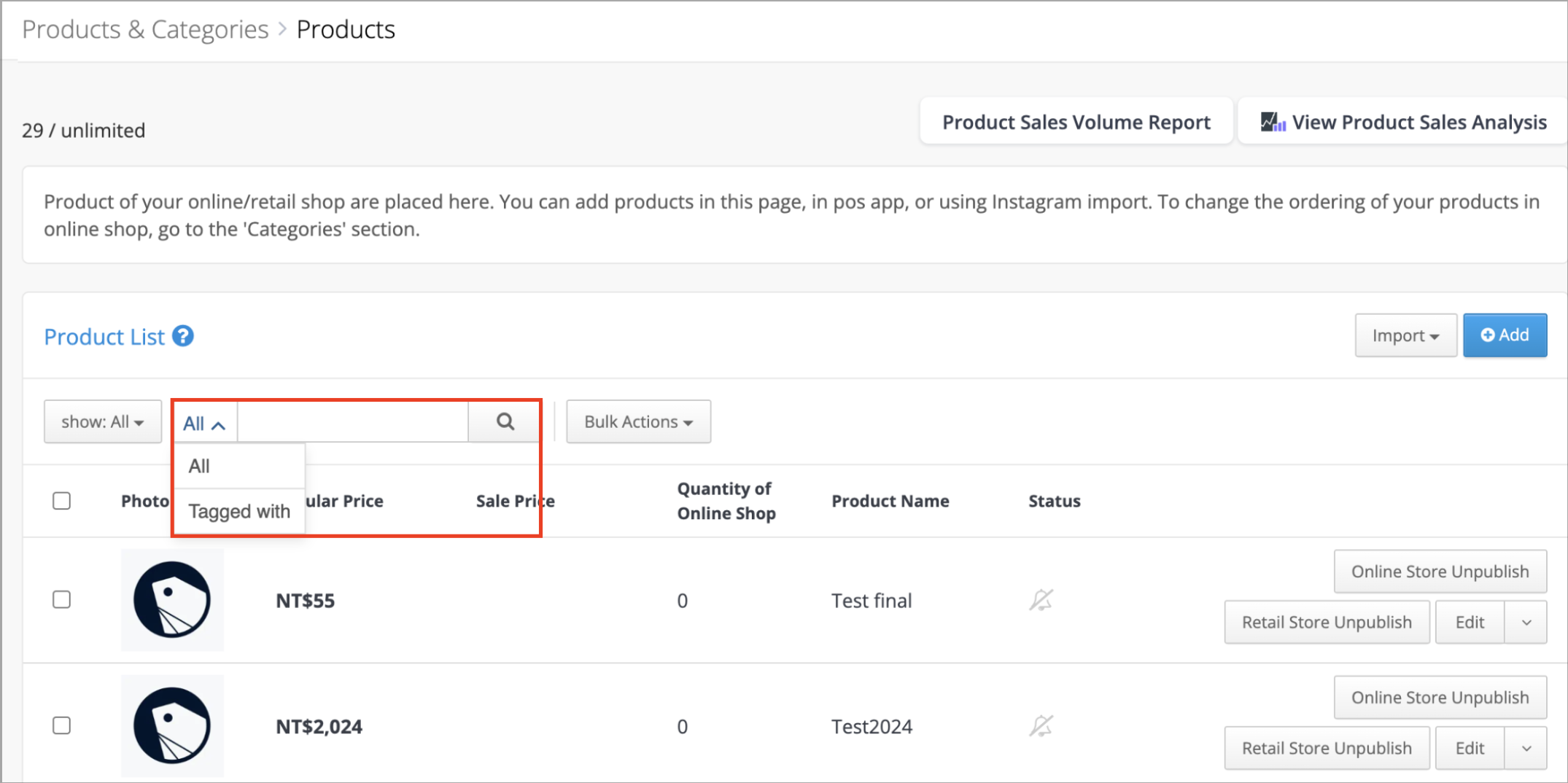This screenshot has height=783, width=1568.
Task: Click the Test2024 product thumbnail
Action: [172, 726]
